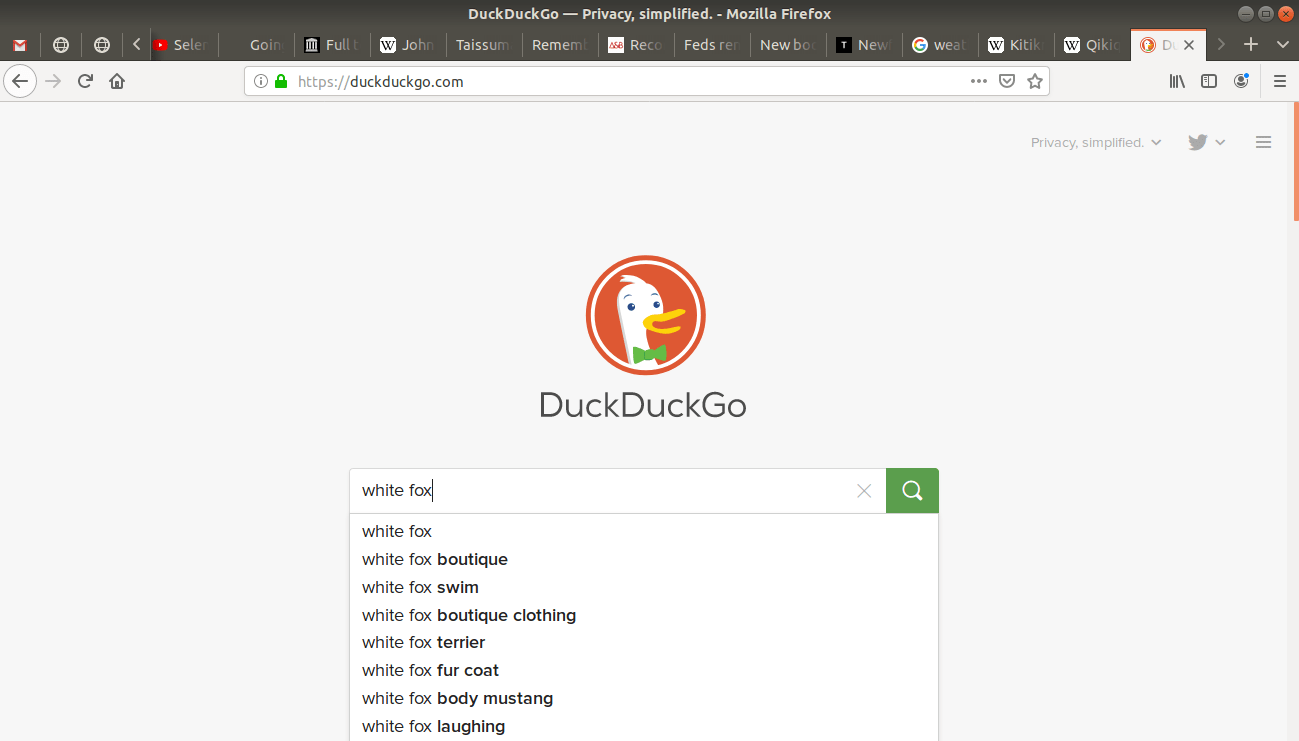Clear the search field with the X
The image size is (1299, 741).
tap(864, 490)
